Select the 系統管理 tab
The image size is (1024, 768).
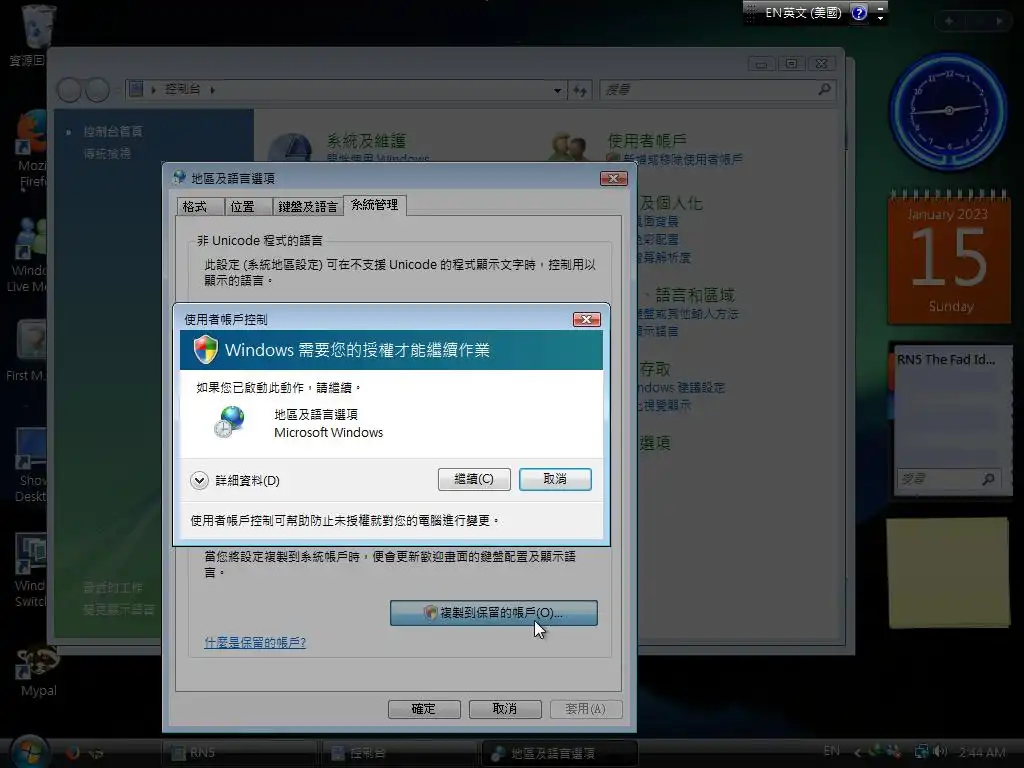point(374,205)
